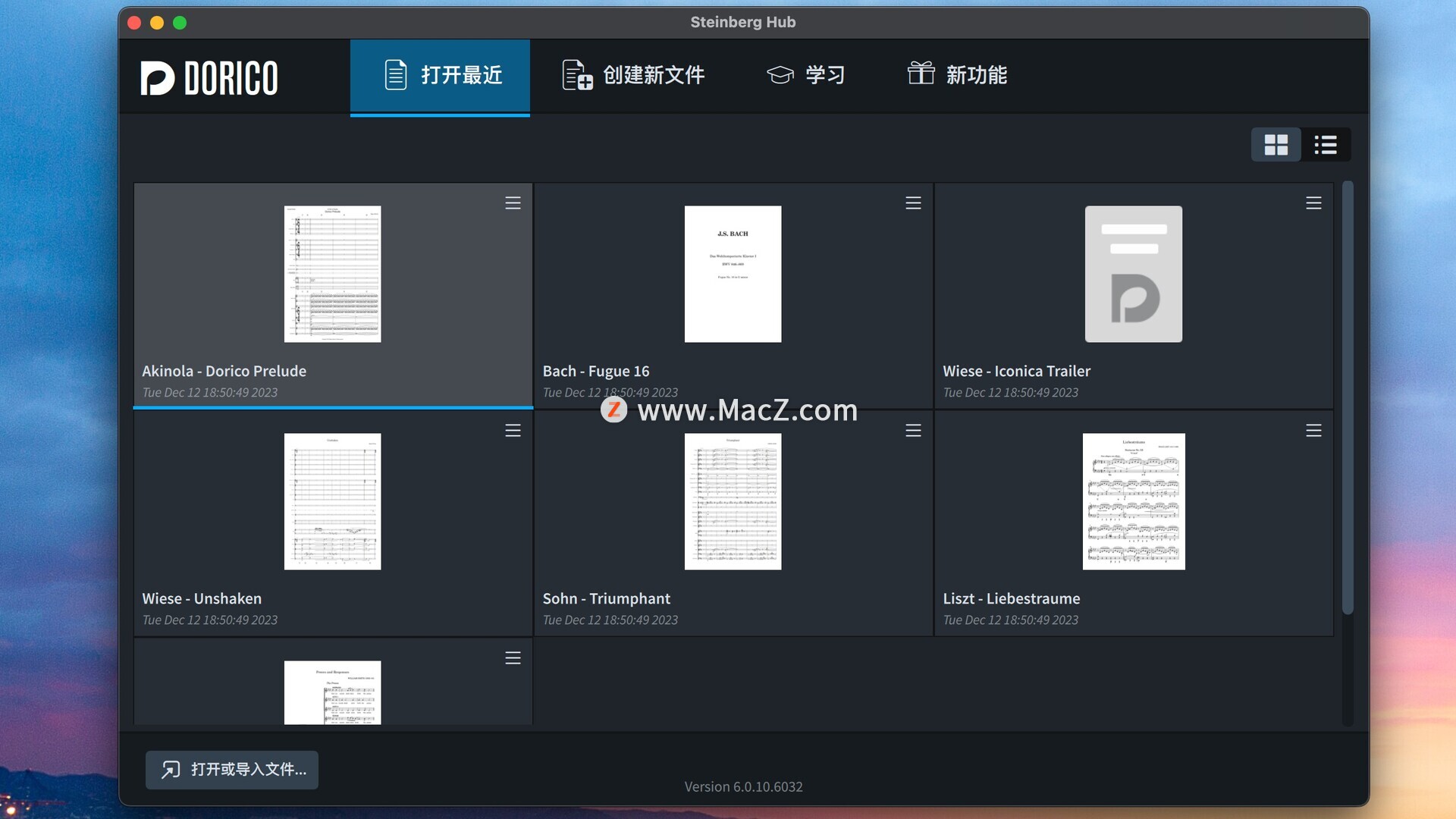This screenshot has width=1456, height=819.
Task: Select the 学习 tab
Action: pyautogui.click(x=805, y=76)
